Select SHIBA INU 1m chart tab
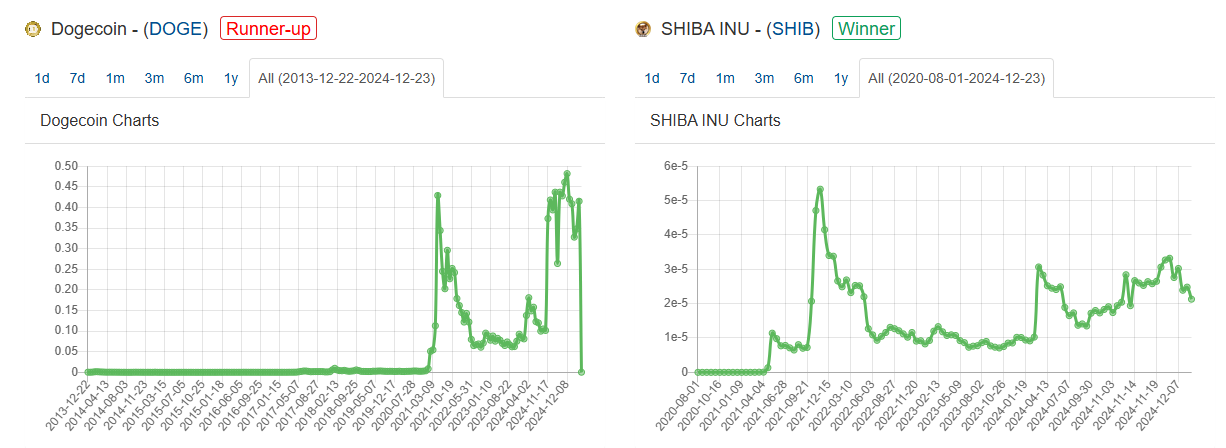The height and width of the screenshot is (448, 1226). [725, 78]
